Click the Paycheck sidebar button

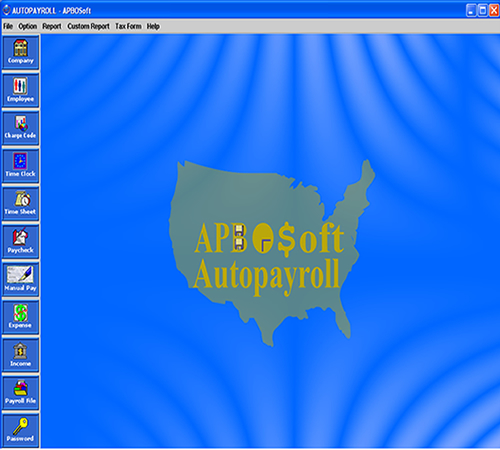(20, 241)
